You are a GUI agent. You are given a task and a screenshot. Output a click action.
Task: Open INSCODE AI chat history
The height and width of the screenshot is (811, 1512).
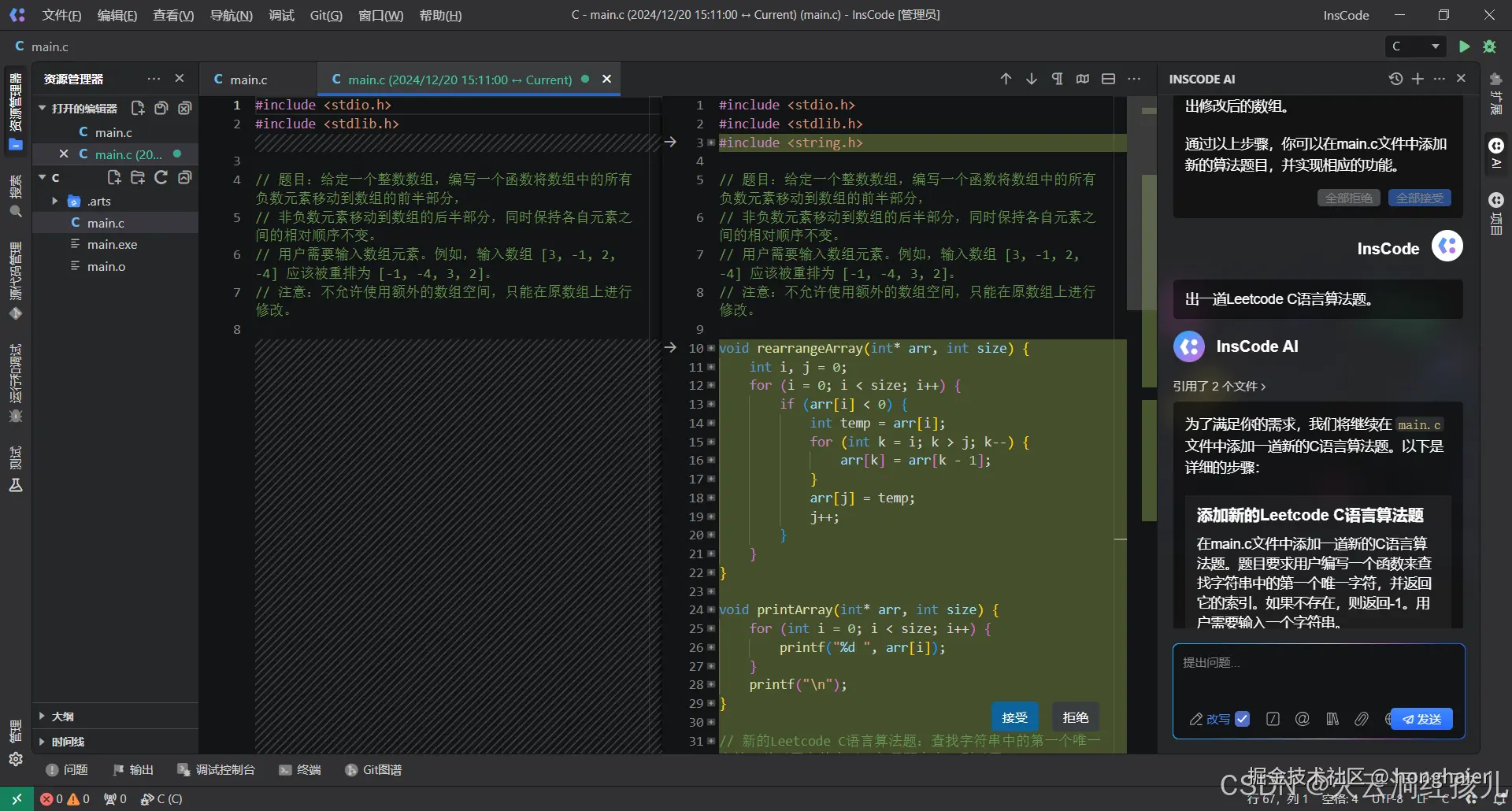pyautogui.click(x=1395, y=79)
